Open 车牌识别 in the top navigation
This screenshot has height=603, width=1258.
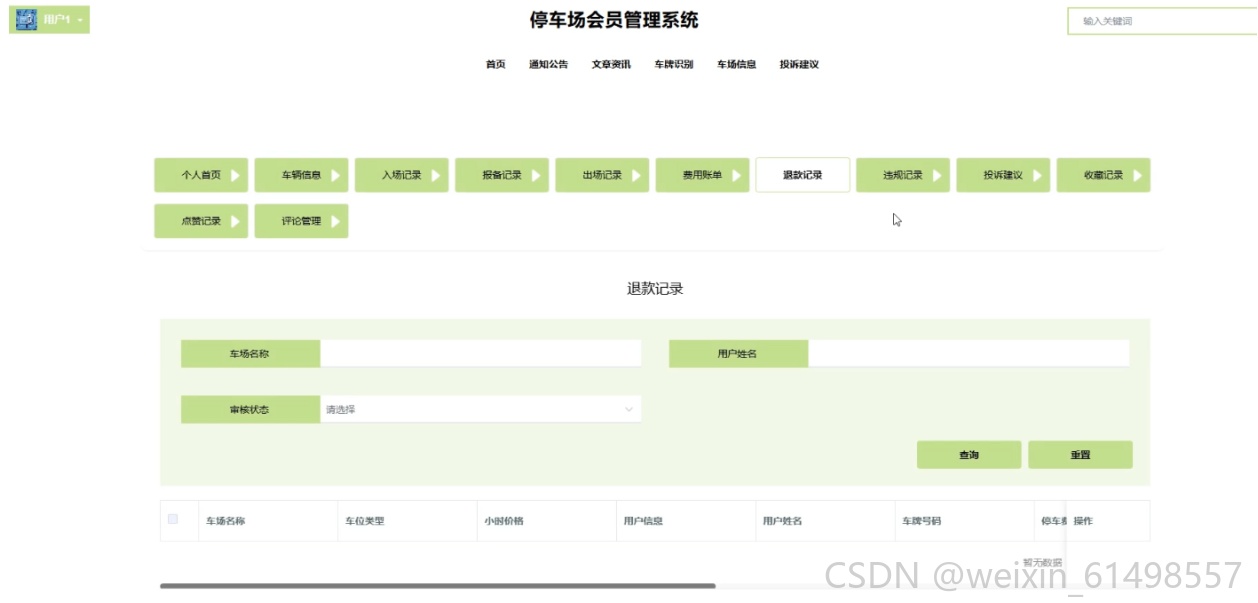[x=674, y=65]
